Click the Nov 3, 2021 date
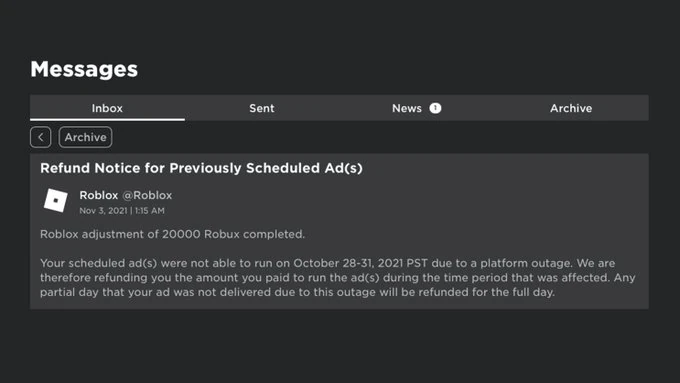Viewport: 680px width, 383px height. tap(103, 211)
